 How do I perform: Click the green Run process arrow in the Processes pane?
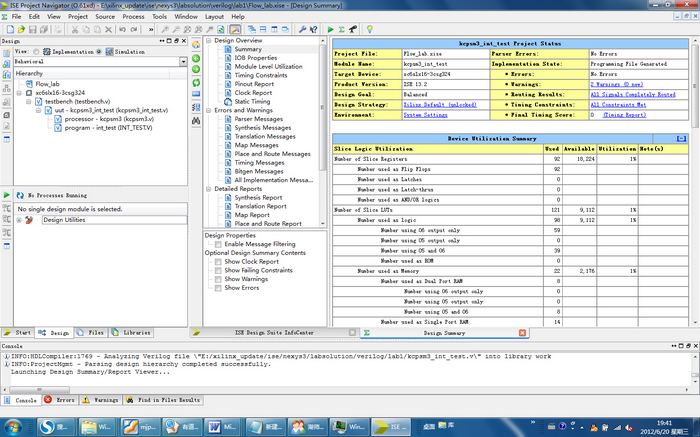pos(6,195)
